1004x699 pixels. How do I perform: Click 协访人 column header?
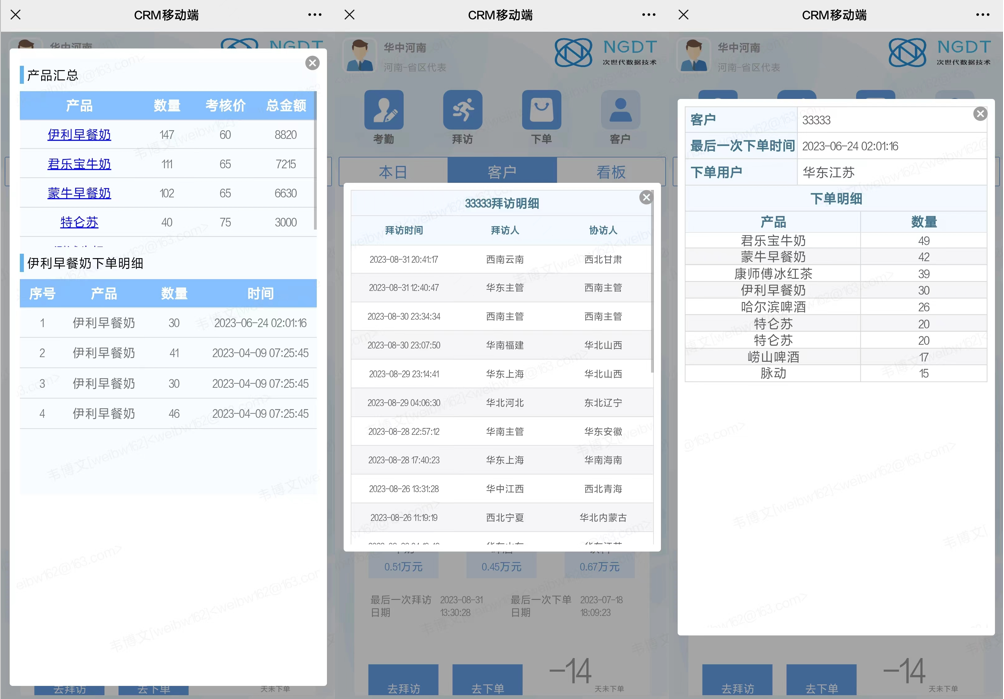[x=603, y=230]
